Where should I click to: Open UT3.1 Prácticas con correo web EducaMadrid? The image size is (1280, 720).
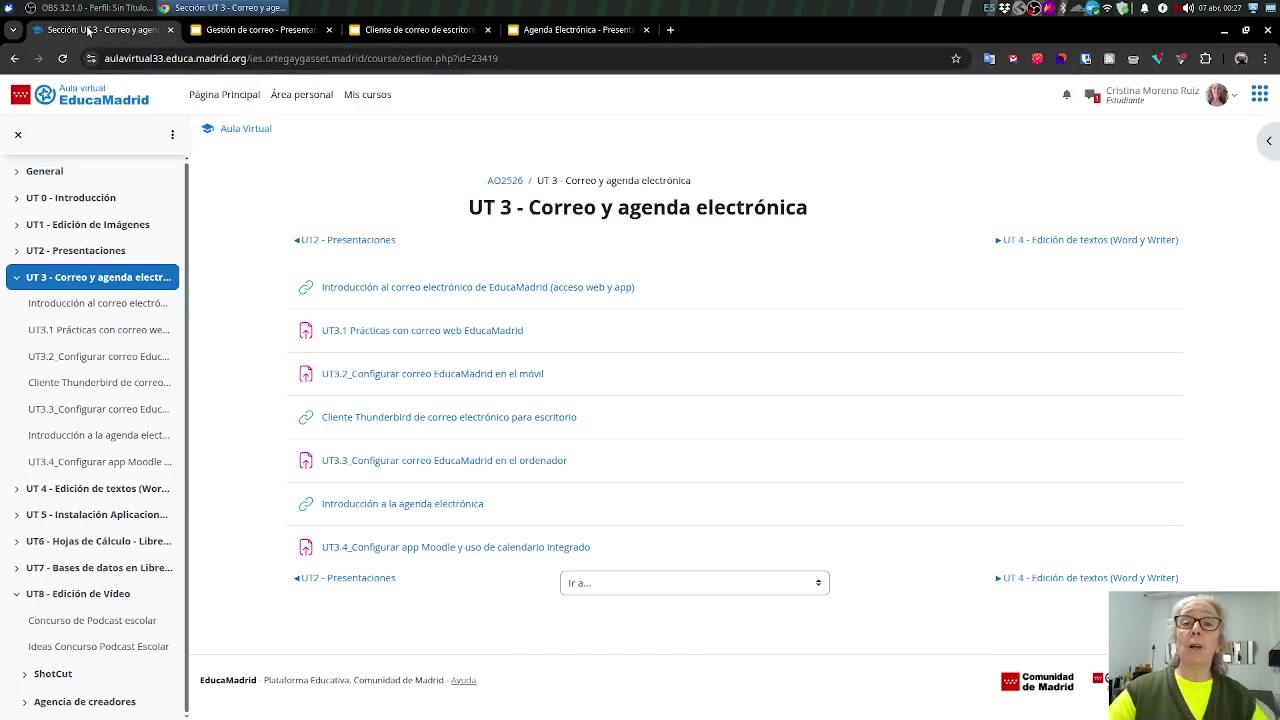coord(422,331)
